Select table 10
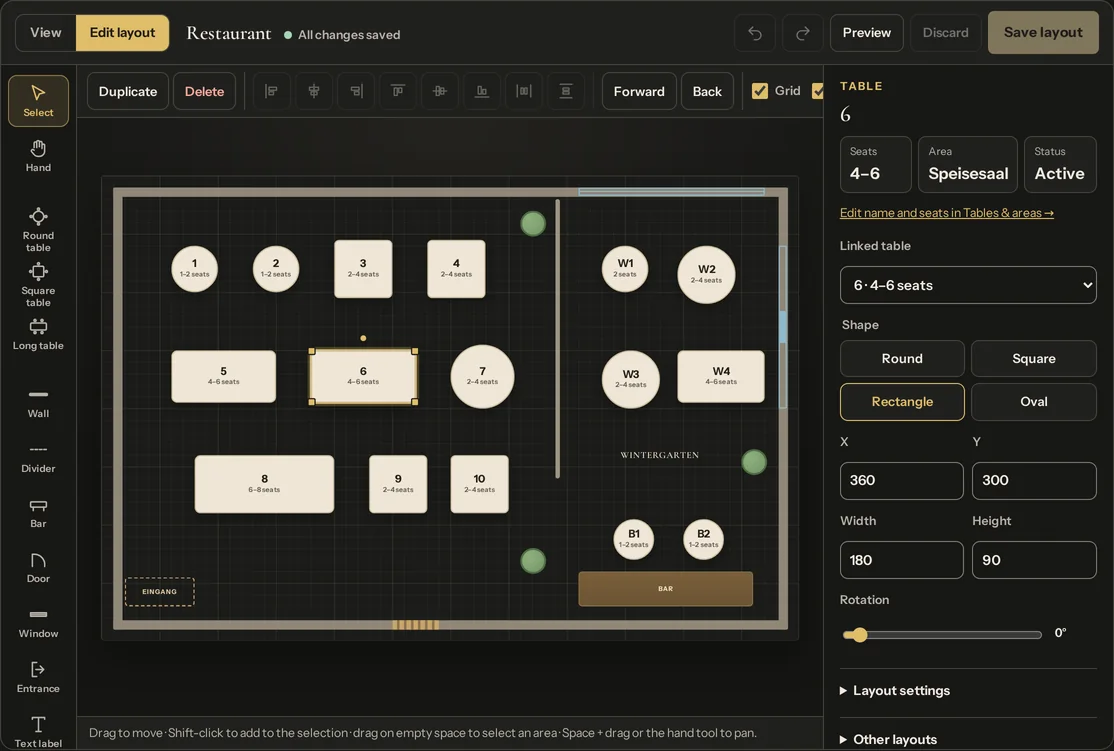 [480, 484]
